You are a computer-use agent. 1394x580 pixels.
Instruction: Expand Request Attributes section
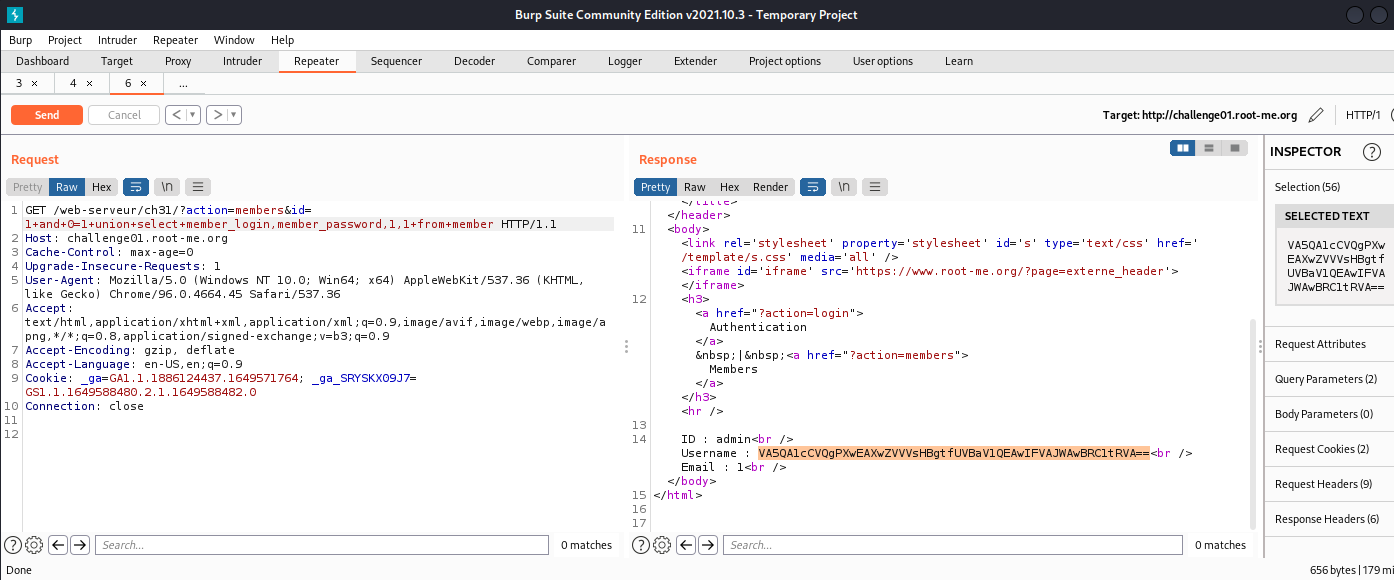point(1329,344)
